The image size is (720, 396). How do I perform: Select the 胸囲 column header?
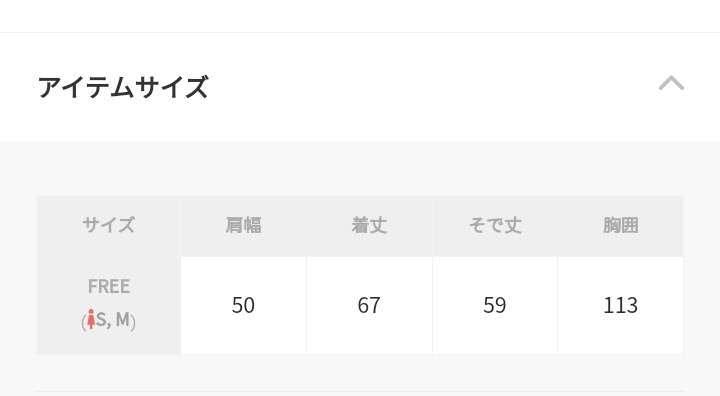tap(620, 225)
